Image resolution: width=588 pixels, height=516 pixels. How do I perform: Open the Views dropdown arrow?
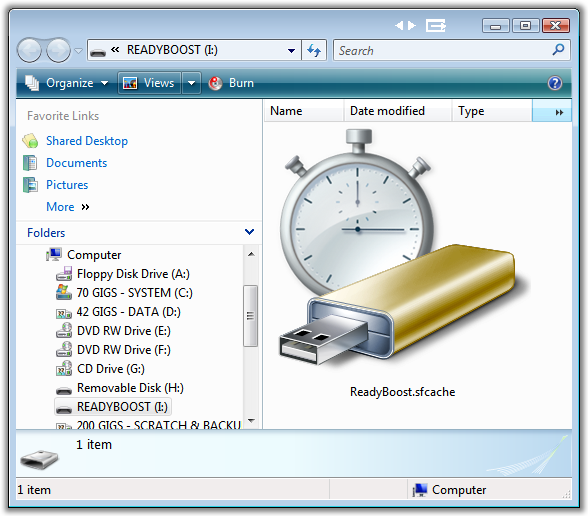click(191, 83)
